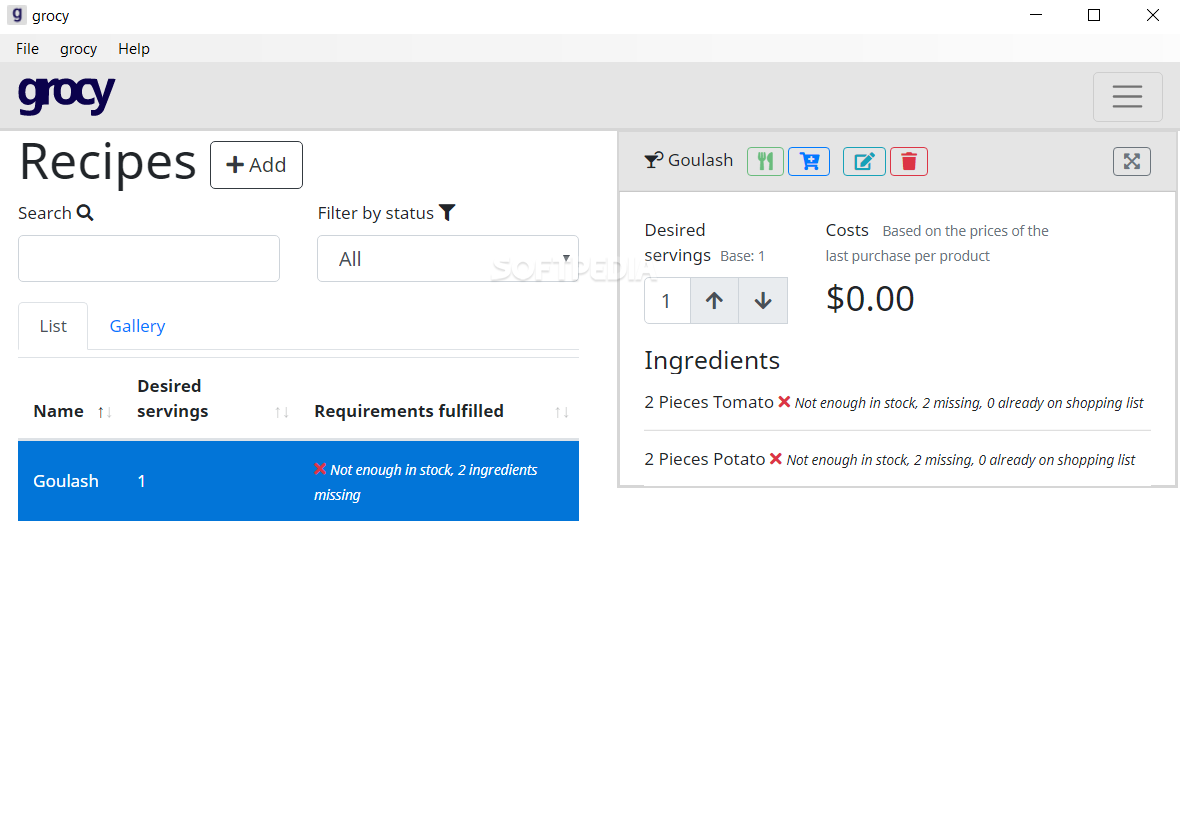
Task: Click the Goulash title in recipe card
Action: click(700, 160)
